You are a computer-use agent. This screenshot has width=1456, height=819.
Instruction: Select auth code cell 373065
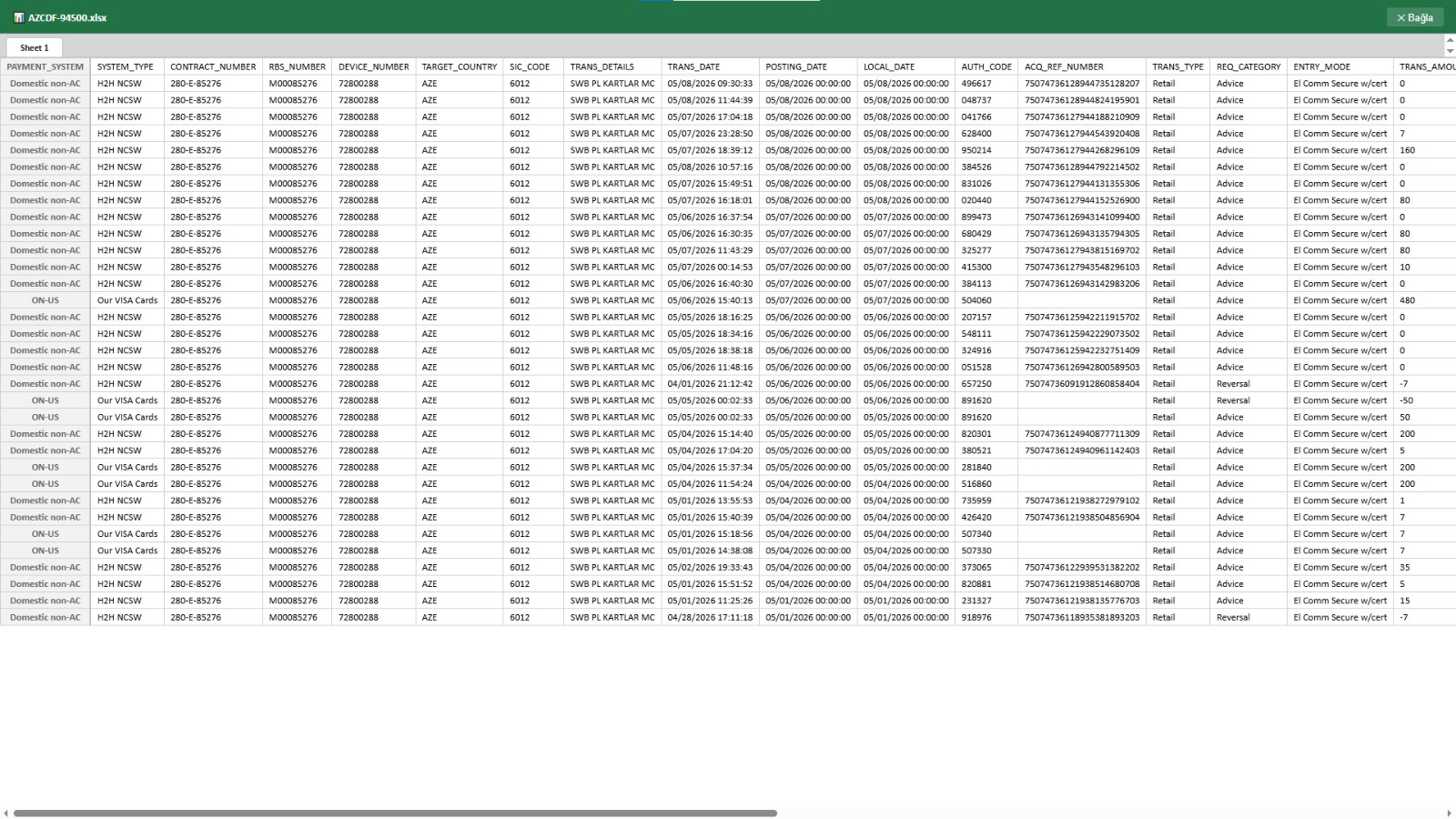click(x=986, y=567)
